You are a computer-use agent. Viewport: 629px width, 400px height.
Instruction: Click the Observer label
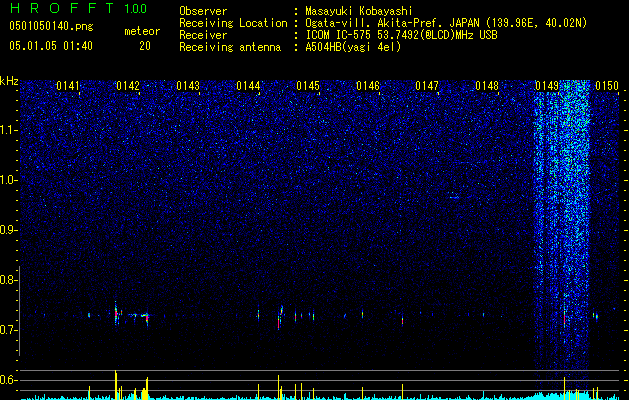click(x=203, y=11)
